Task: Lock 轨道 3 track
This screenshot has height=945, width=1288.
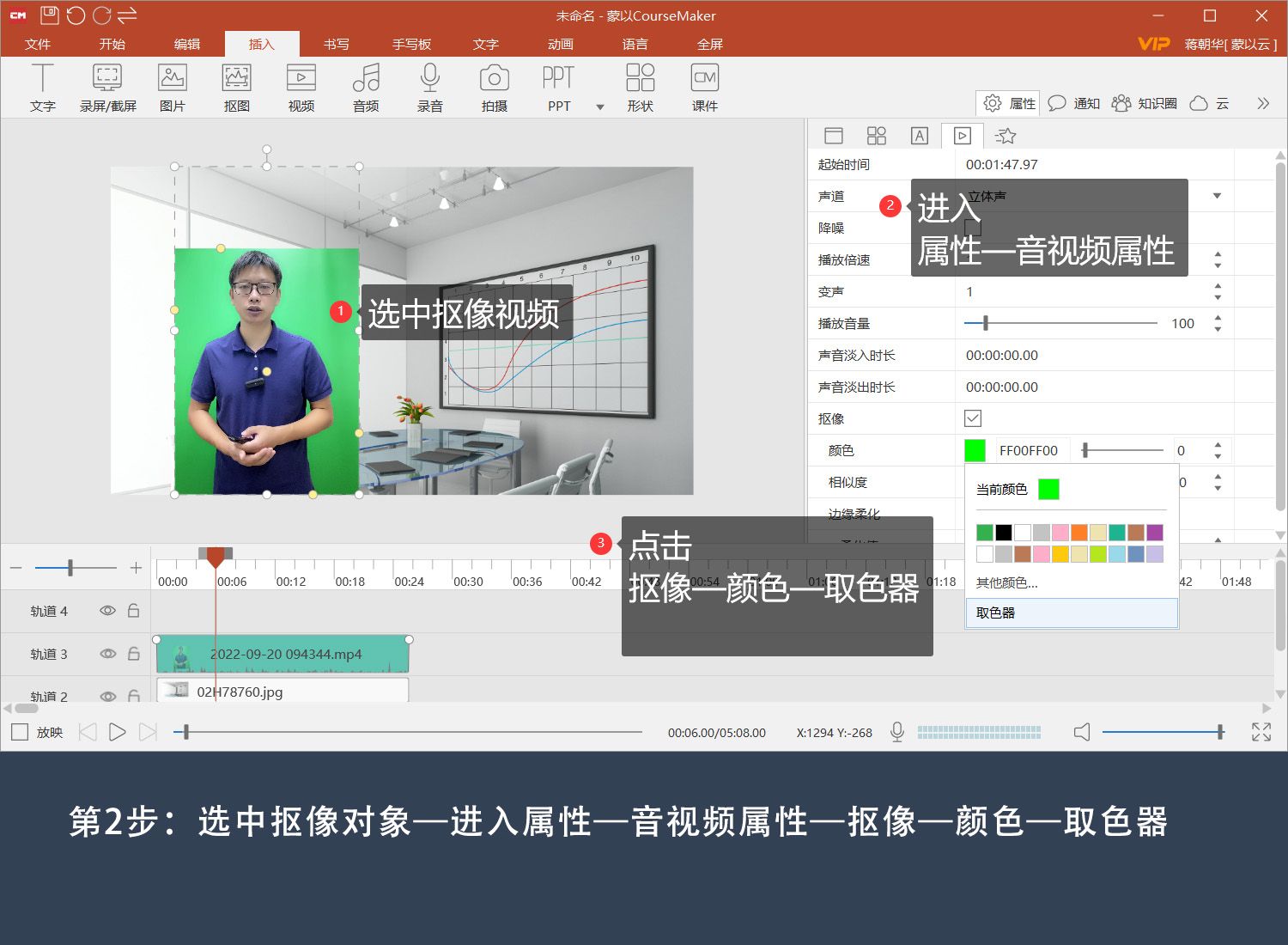Action: point(134,654)
